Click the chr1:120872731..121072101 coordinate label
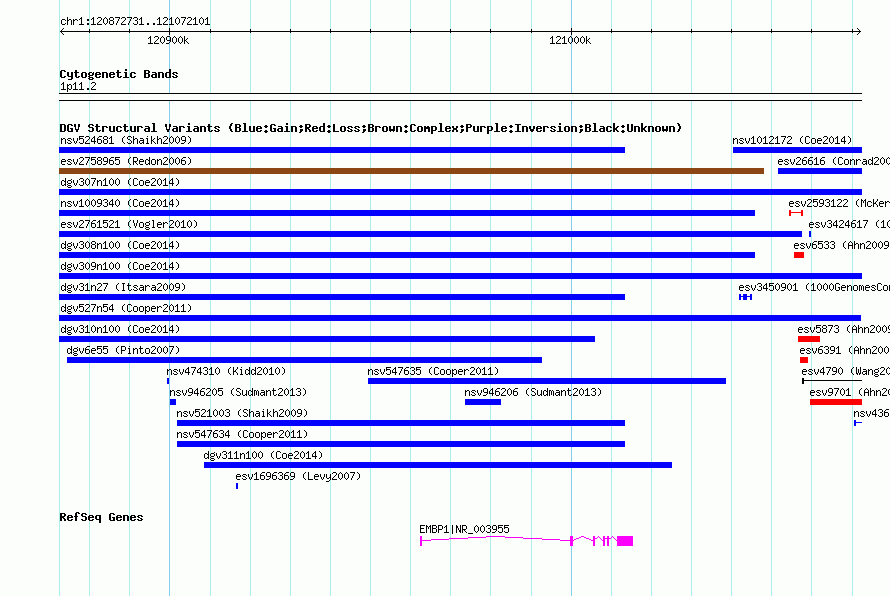Viewport: 890px width, 596px height. point(135,21)
